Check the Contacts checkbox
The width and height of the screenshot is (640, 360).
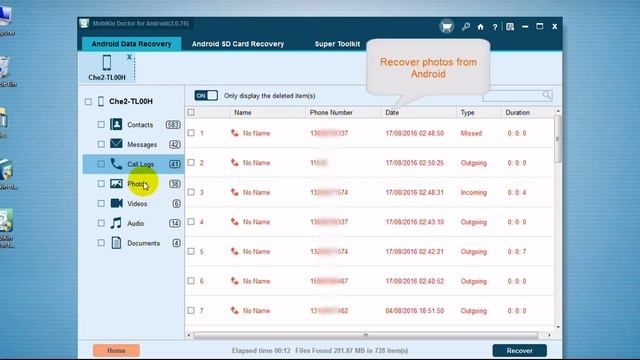pos(101,124)
